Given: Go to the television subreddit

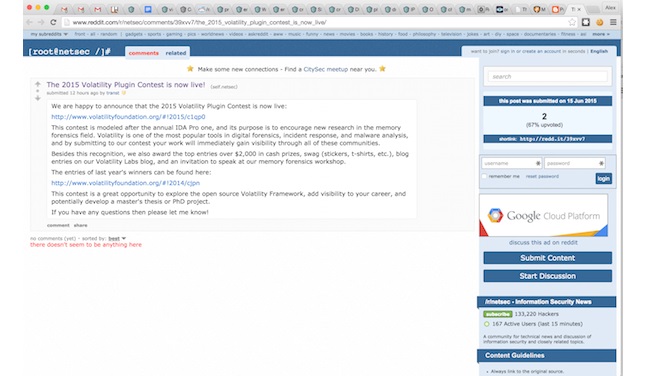Looking at the screenshot, I should coord(451,34).
